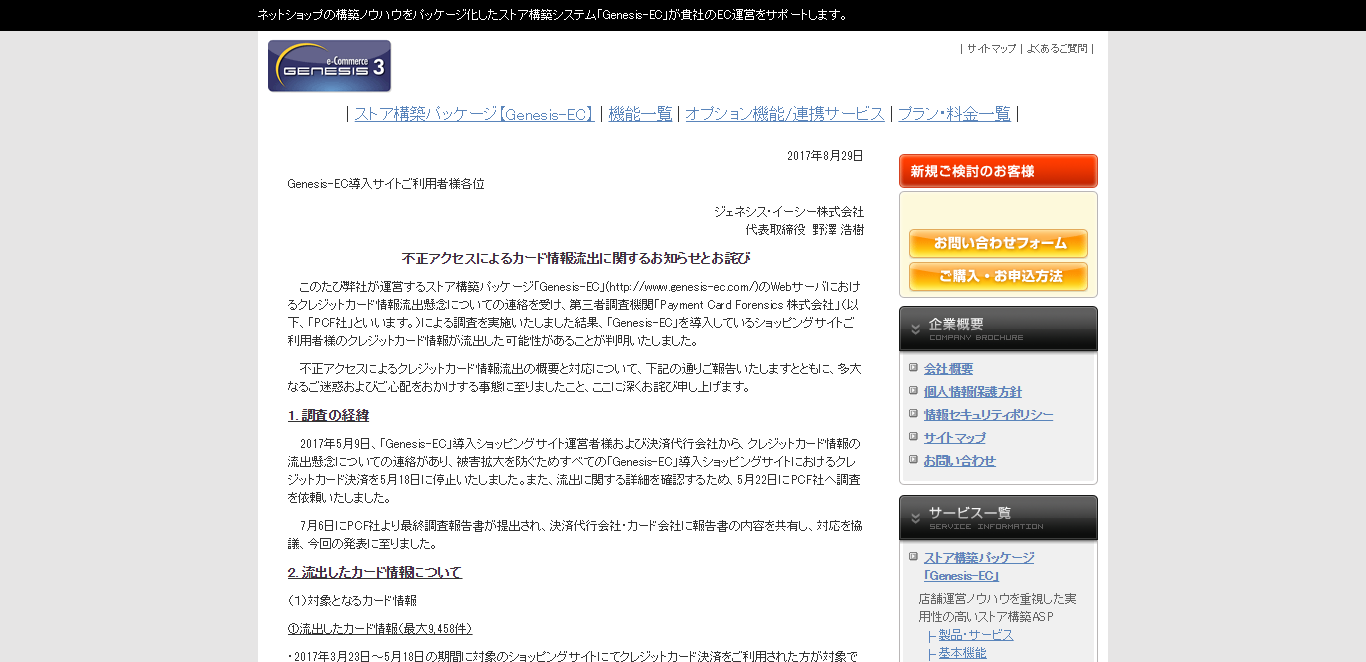Image resolution: width=1366 pixels, height=662 pixels.
Task: Open お問い合わせ link in 企業概要 panel
Action: coord(960,461)
